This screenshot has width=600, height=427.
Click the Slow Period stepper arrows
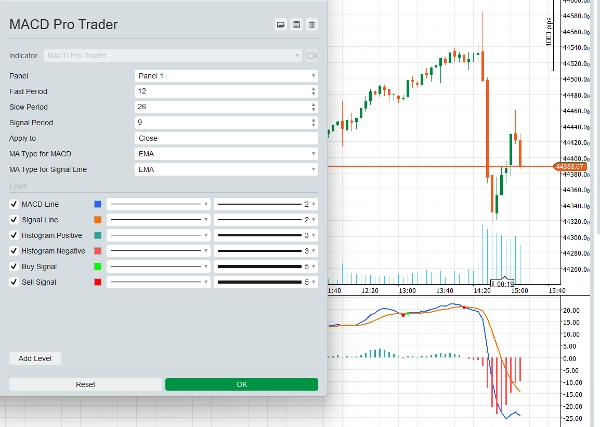pos(313,107)
